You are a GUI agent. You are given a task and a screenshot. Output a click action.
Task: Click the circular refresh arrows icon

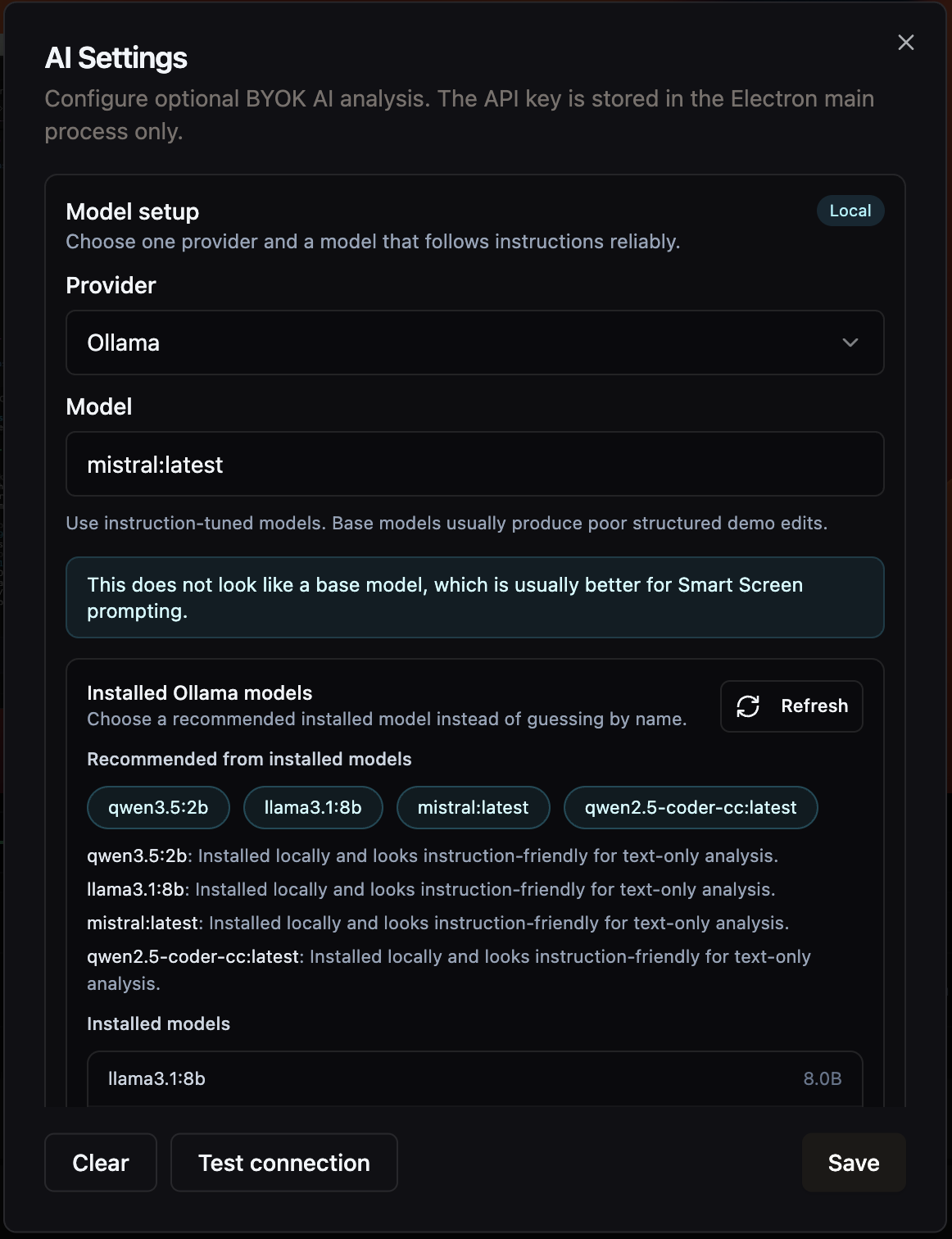(748, 706)
